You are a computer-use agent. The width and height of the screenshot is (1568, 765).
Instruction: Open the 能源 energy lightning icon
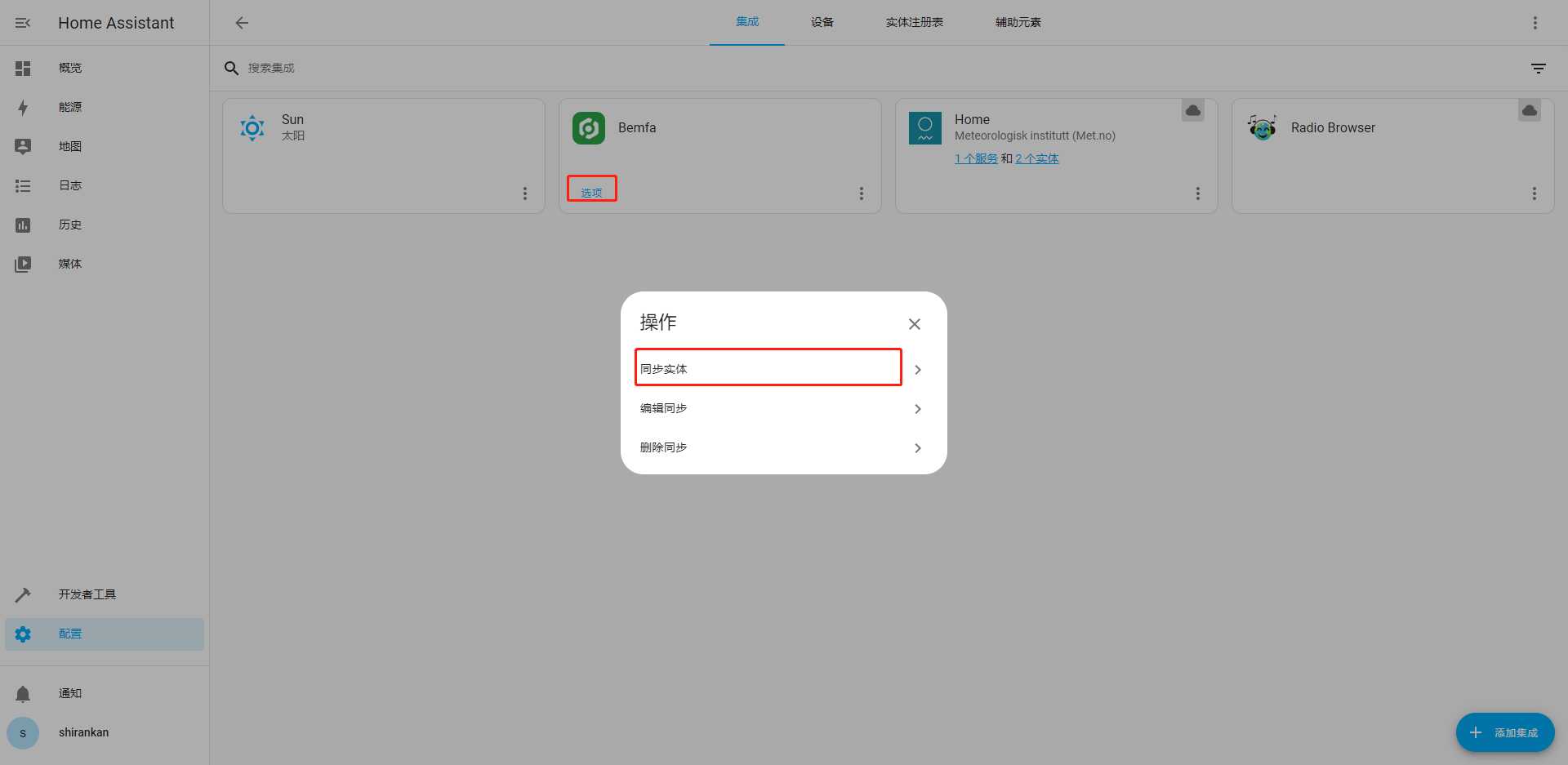coord(23,108)
